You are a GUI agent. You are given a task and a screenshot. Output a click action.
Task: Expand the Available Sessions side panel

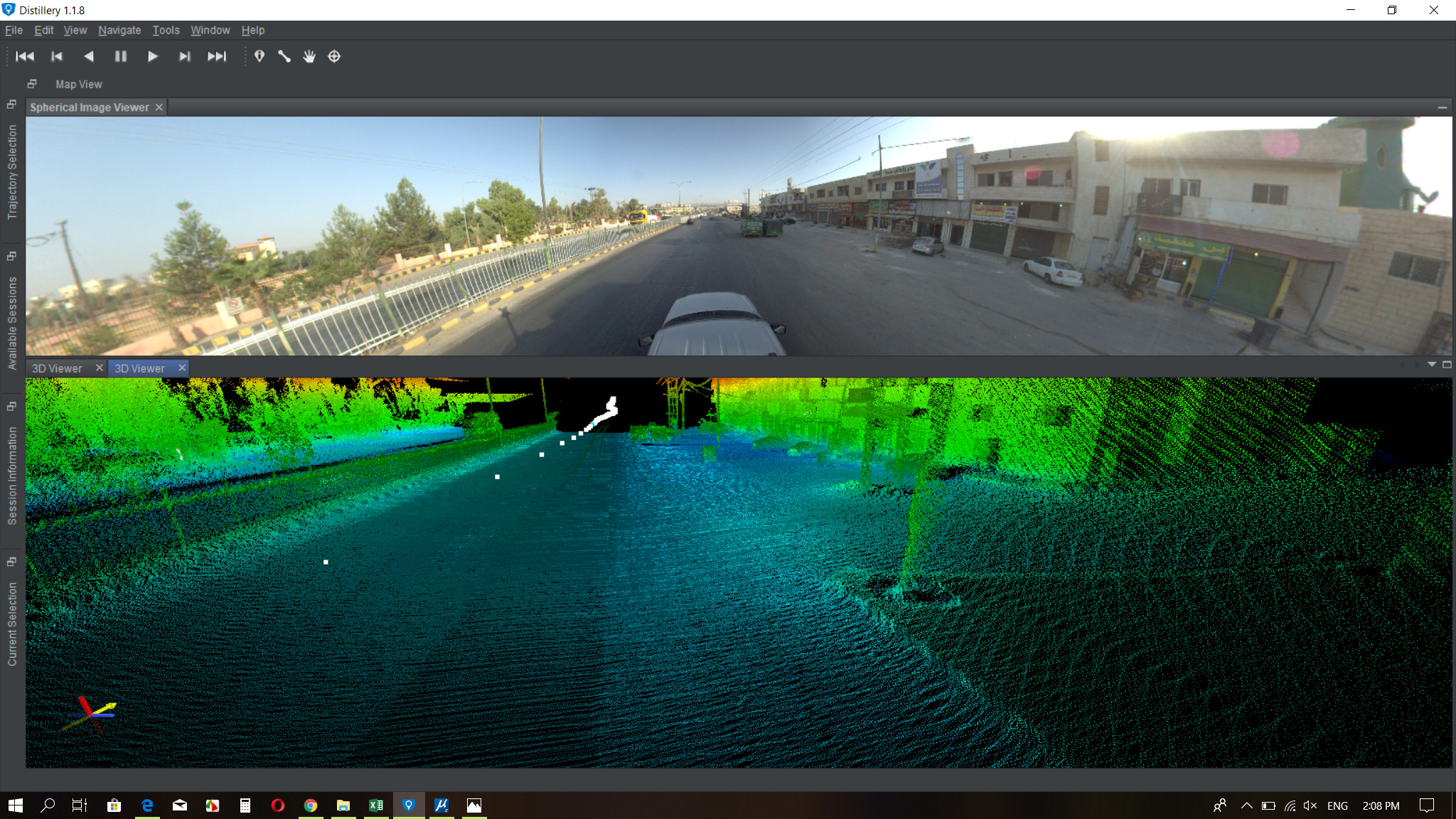coord(12,323)
